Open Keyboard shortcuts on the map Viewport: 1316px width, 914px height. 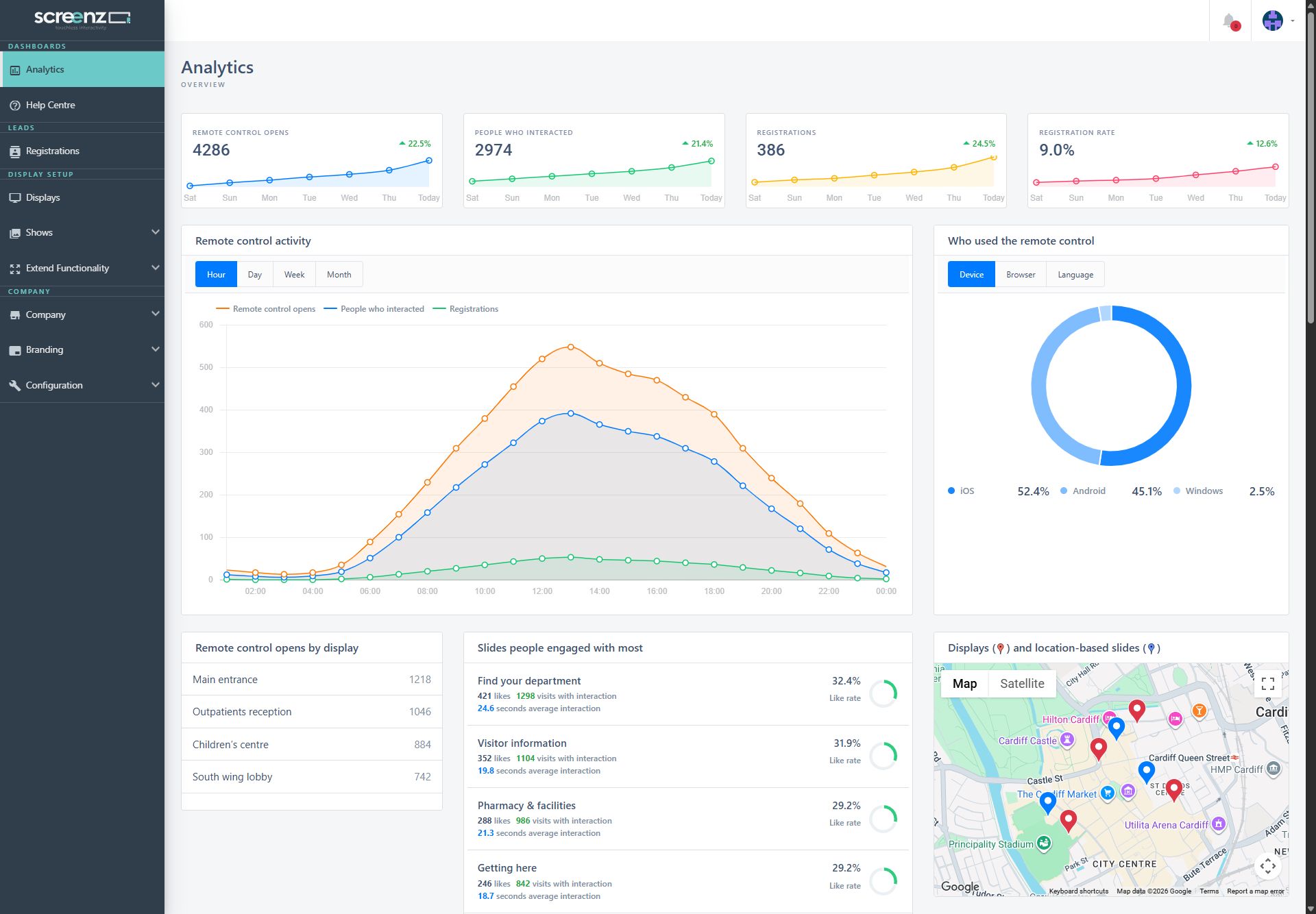1078,891
